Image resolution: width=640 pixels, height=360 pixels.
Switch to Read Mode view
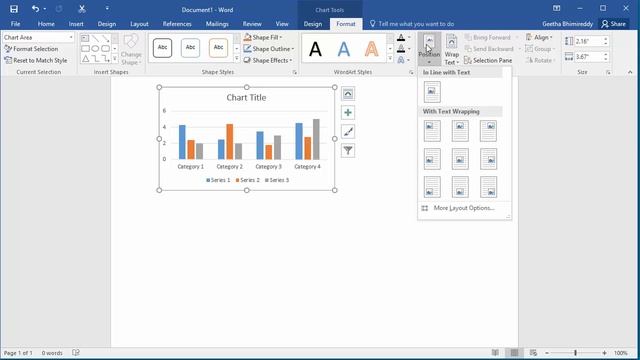[x=495, y=353]
